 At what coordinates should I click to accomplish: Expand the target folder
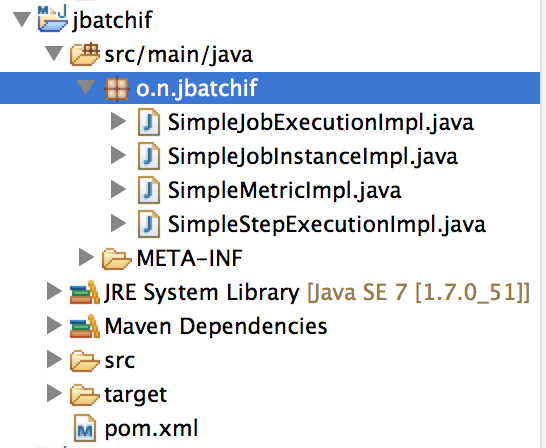pos(54,393)
